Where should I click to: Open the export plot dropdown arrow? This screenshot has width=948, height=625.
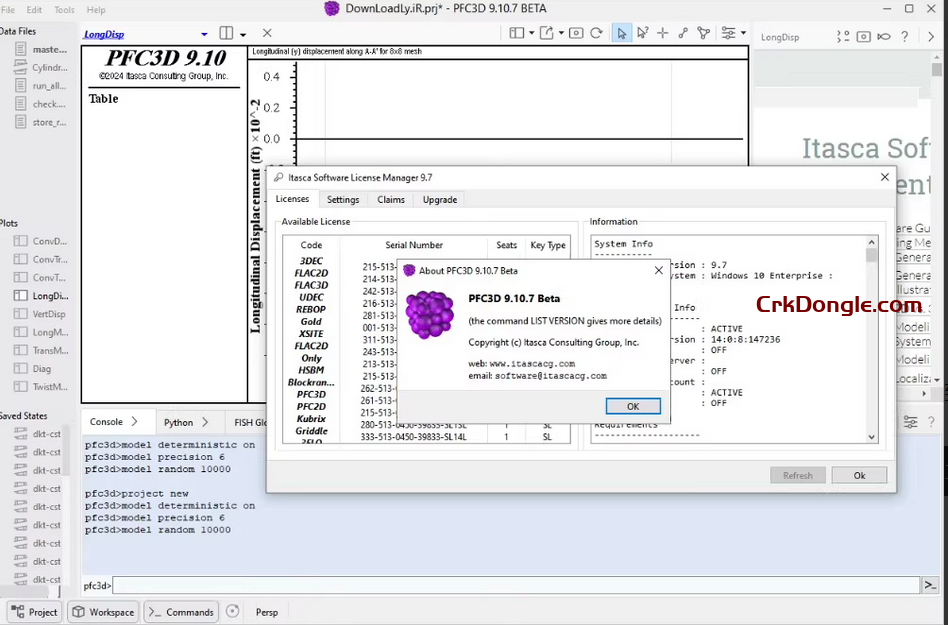click(x=561, y=33)
